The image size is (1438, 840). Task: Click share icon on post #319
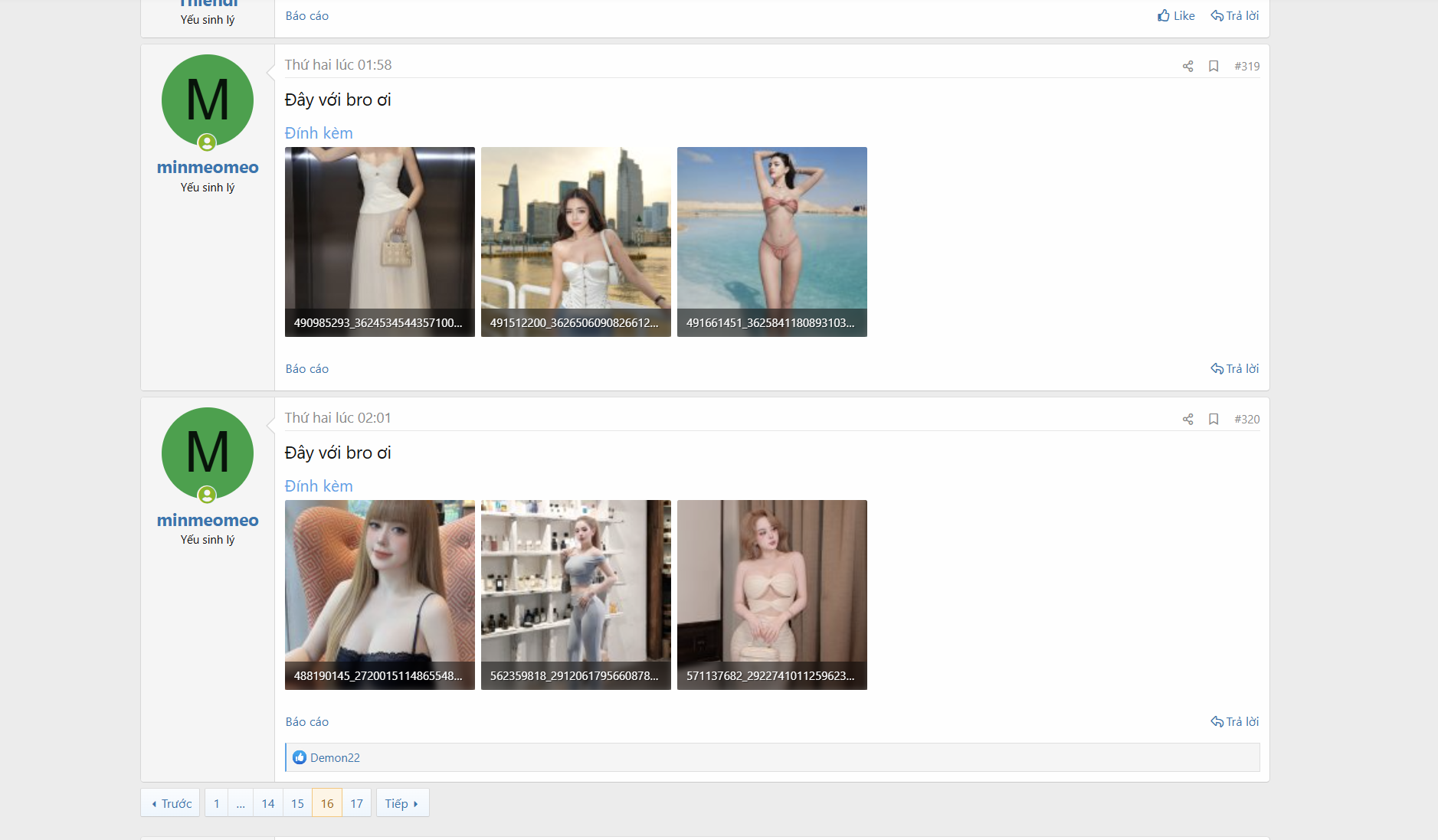(x=1187, y=67)
